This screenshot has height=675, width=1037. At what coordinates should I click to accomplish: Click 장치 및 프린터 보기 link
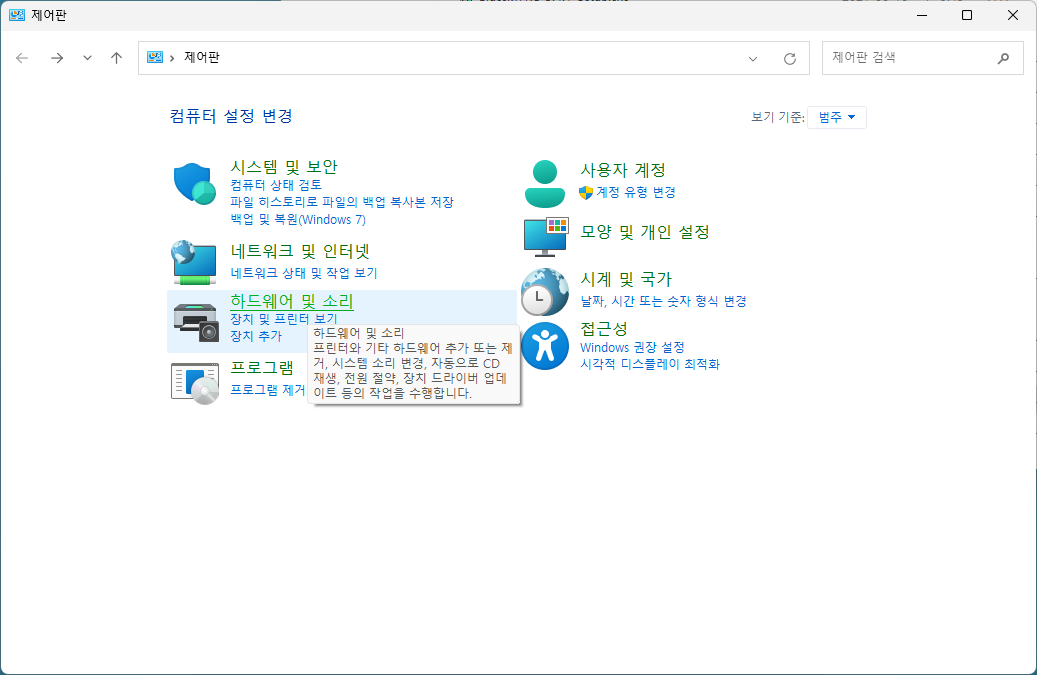click(284, 319)
